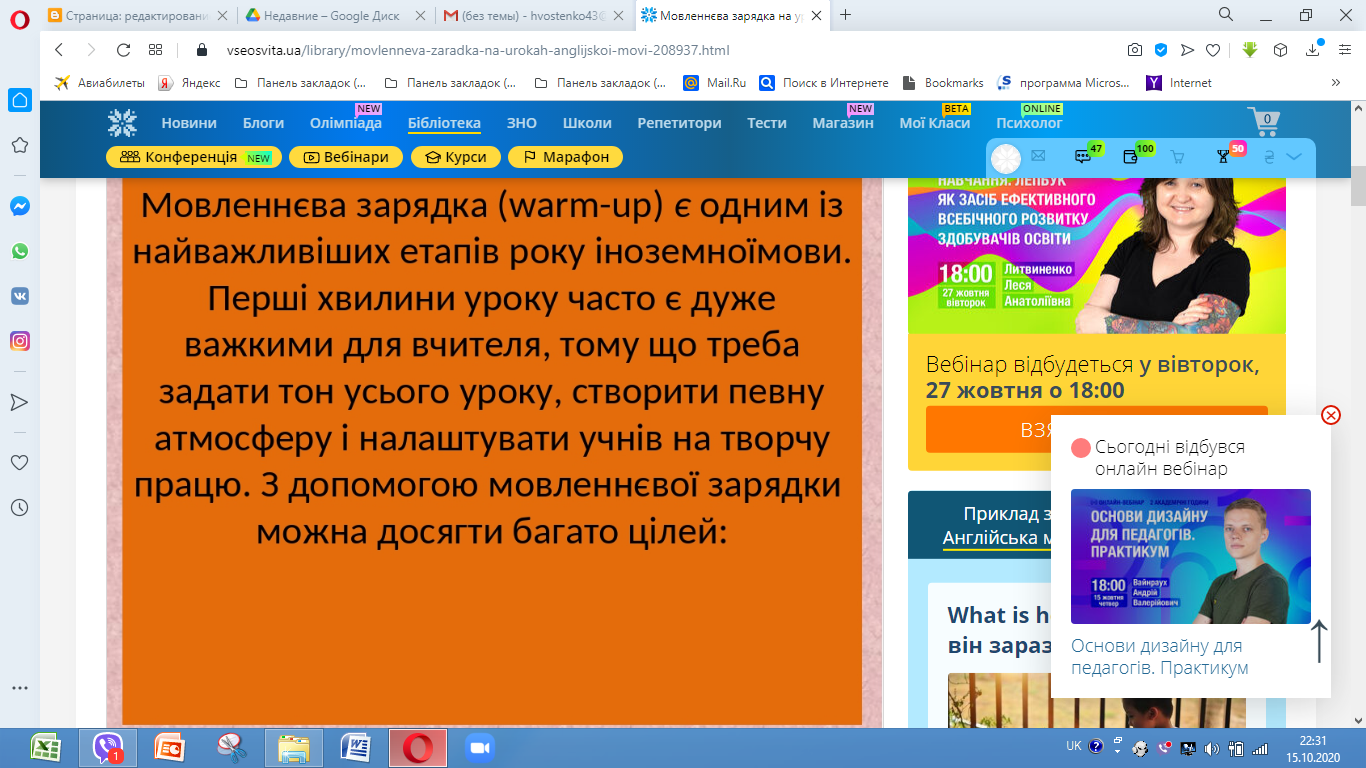The width and height of the screenshot is (1366, 768).
Task: Open browser downloads panel
Action: [x=1314, y=50]
